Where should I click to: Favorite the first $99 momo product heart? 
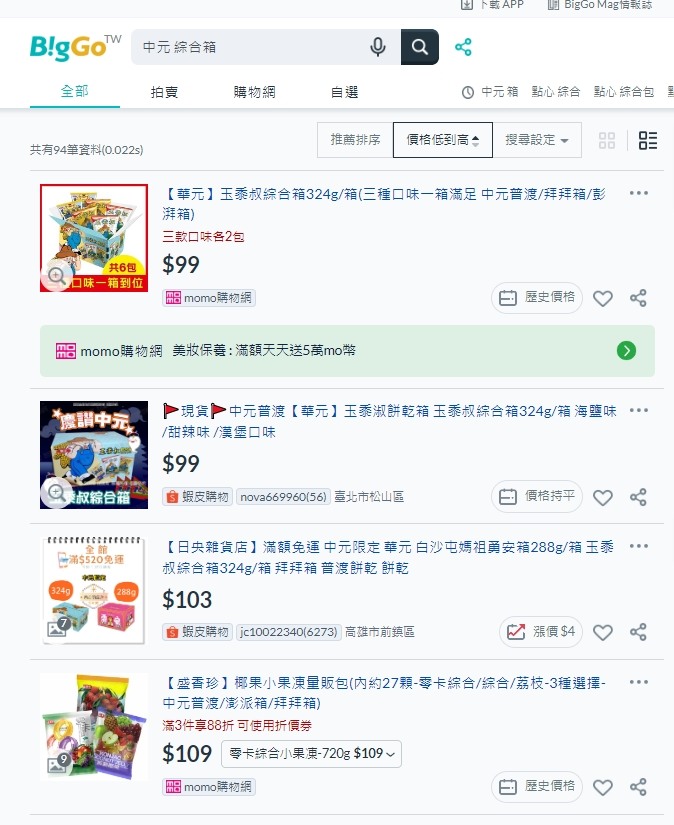(x=602, y=298)
